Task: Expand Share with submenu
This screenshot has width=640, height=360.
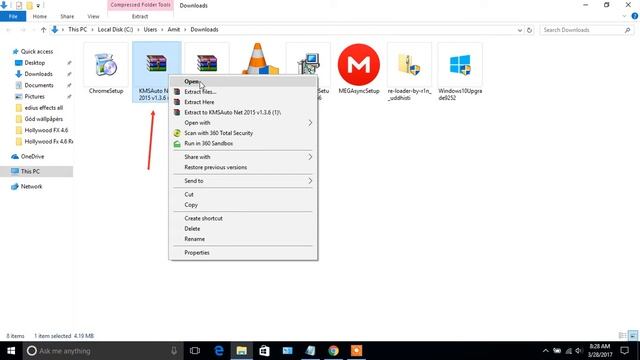Action: point(243,157)
